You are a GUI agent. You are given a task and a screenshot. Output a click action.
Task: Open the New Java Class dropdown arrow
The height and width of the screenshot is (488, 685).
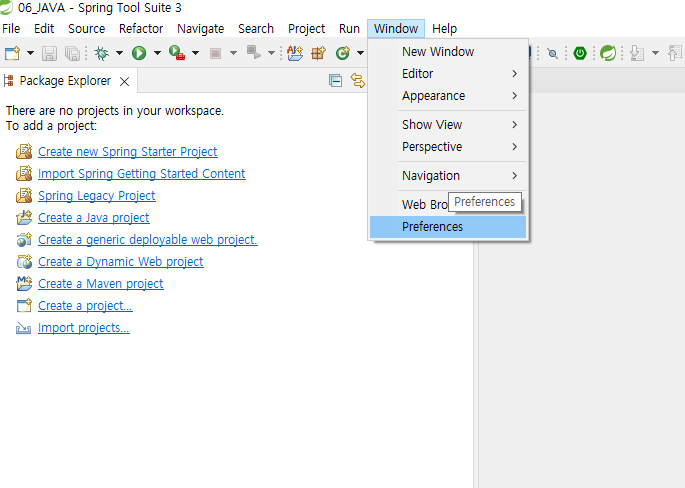(x=360, y=53)
